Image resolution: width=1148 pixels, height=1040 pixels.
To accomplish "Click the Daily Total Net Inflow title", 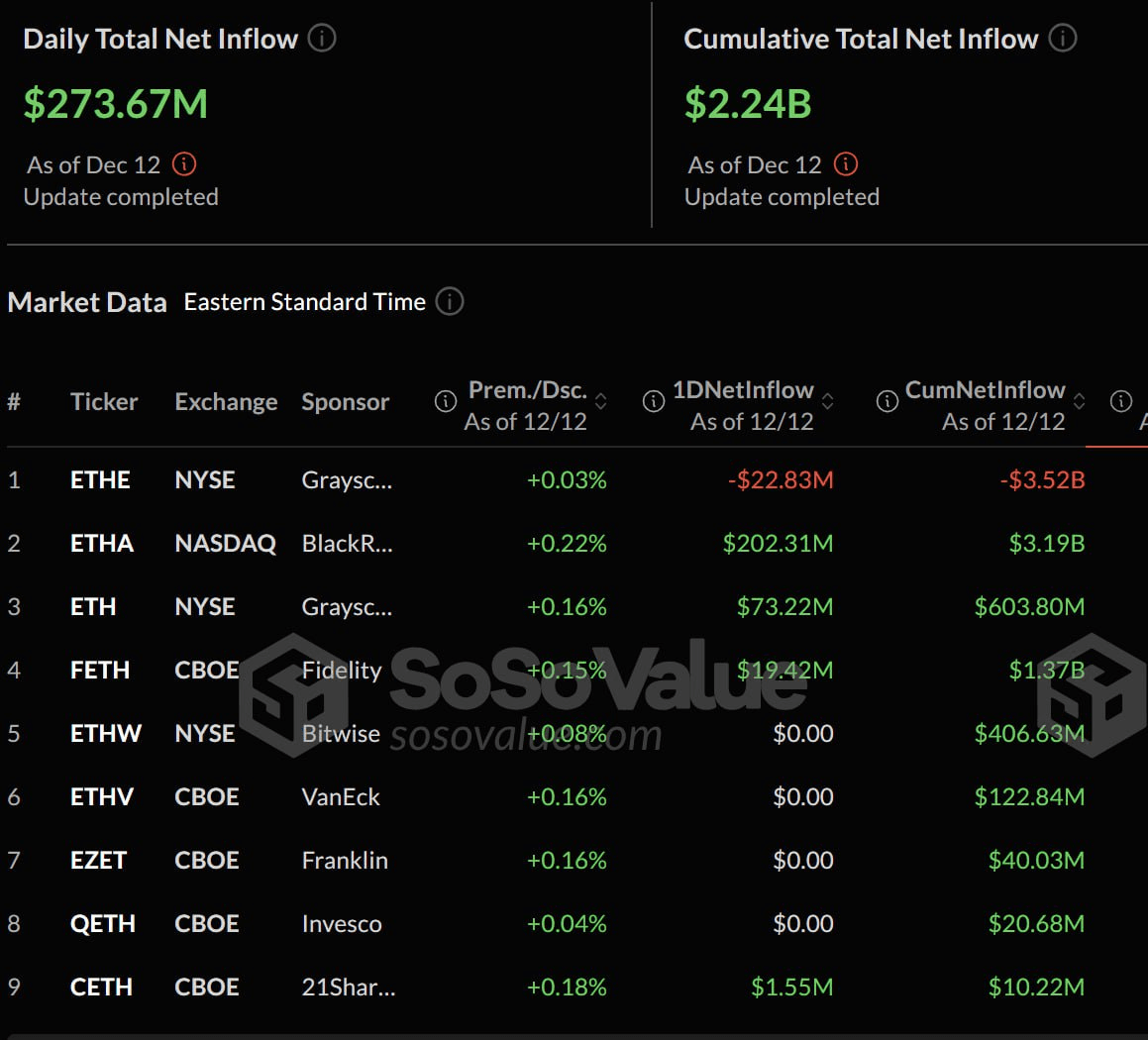I will point(160,39).
